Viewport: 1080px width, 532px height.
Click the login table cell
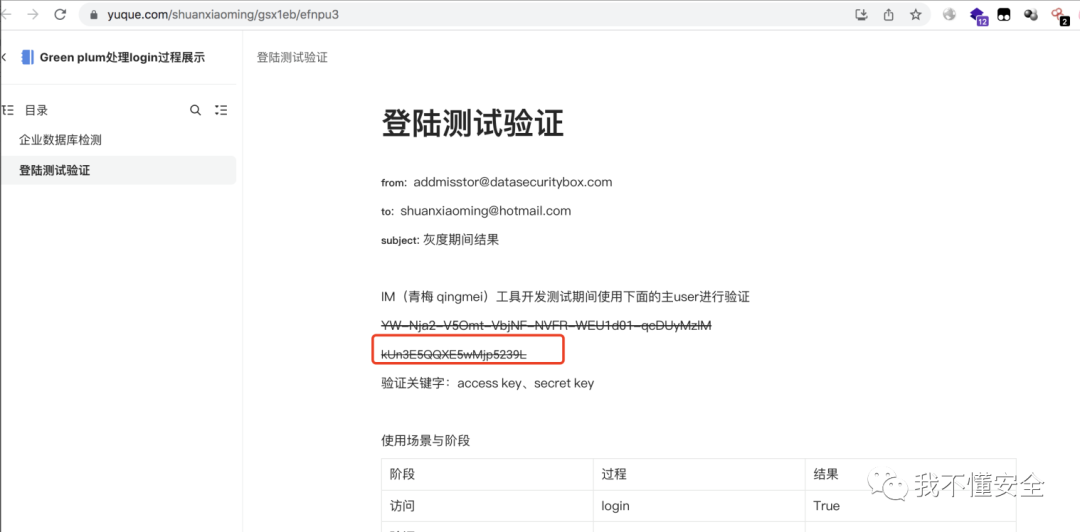pyautogui.click(x=699, y=506)
